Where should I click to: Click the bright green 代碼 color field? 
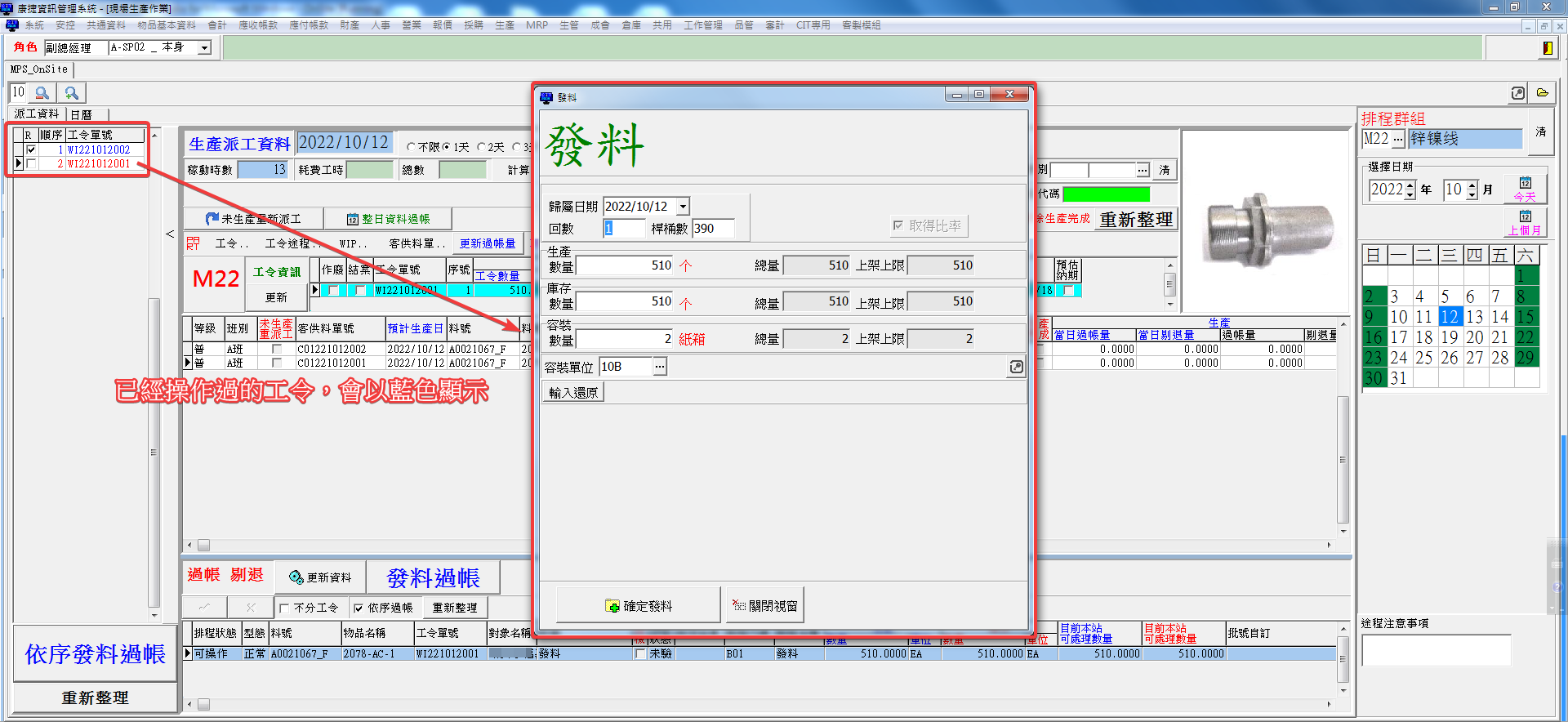1106,194
